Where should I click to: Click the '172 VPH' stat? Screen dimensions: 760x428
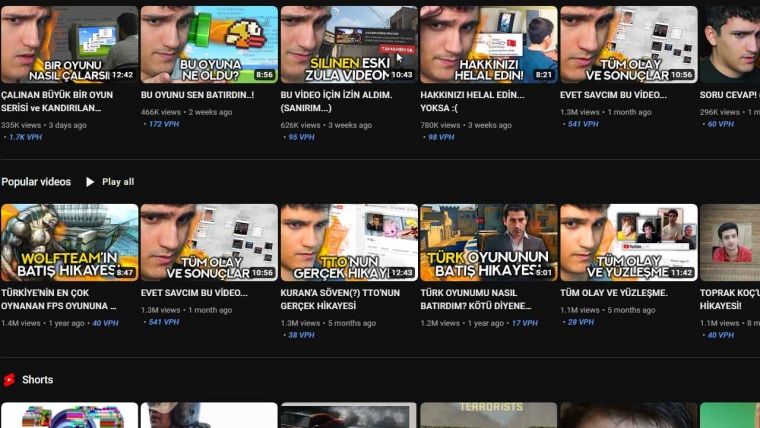(x=164, y=124)
